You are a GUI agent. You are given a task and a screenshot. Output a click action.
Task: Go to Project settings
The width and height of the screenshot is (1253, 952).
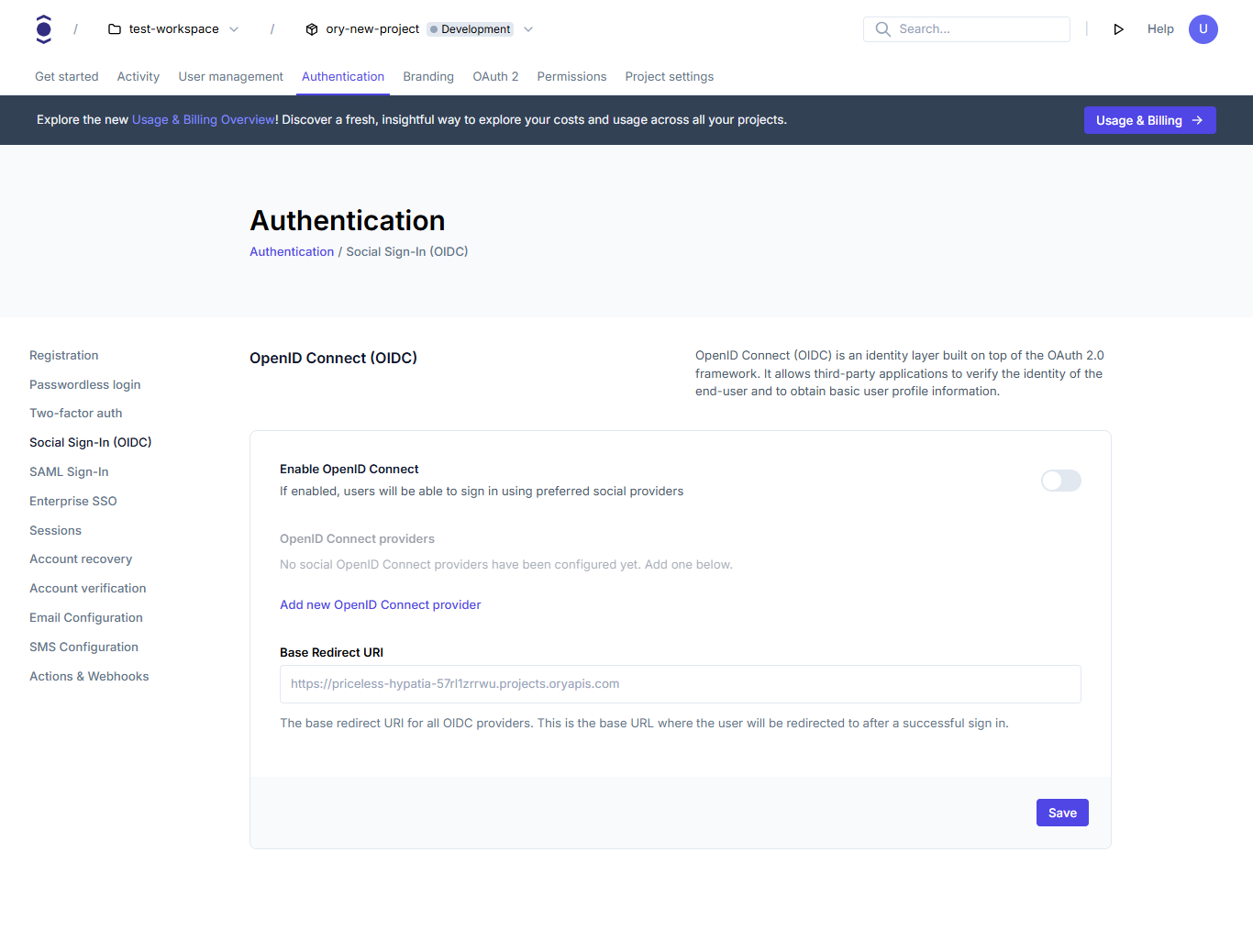tap(669, 76)
